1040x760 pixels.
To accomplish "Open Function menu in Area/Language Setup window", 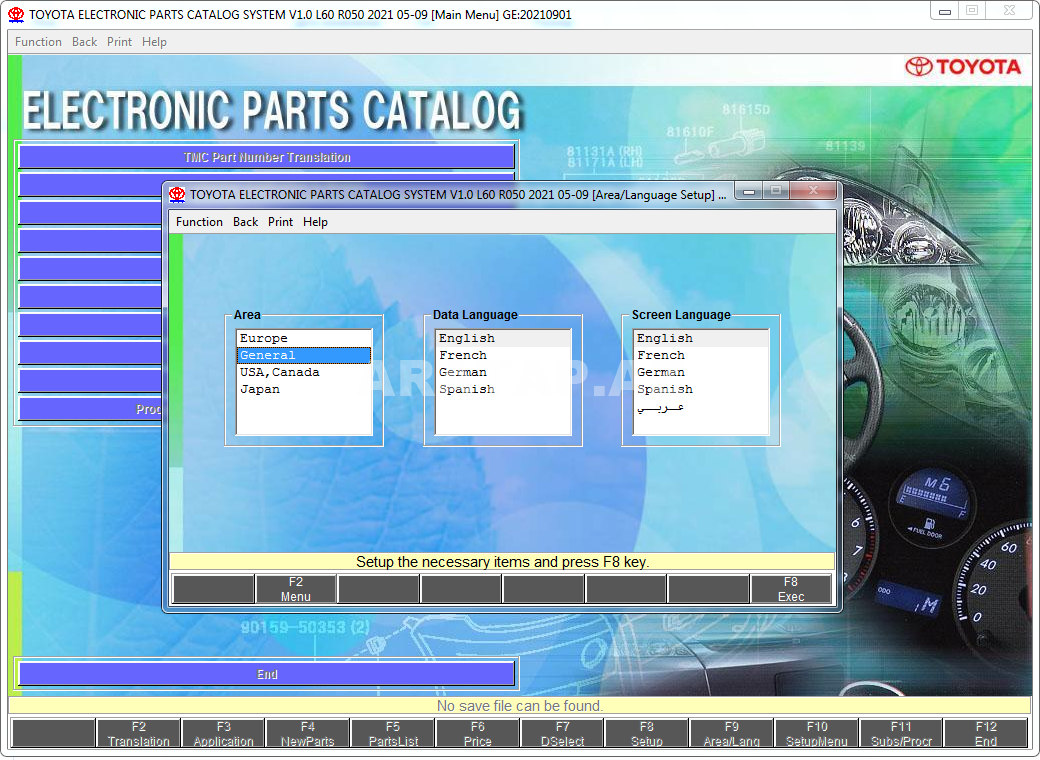I will click(x=199, y=222).
